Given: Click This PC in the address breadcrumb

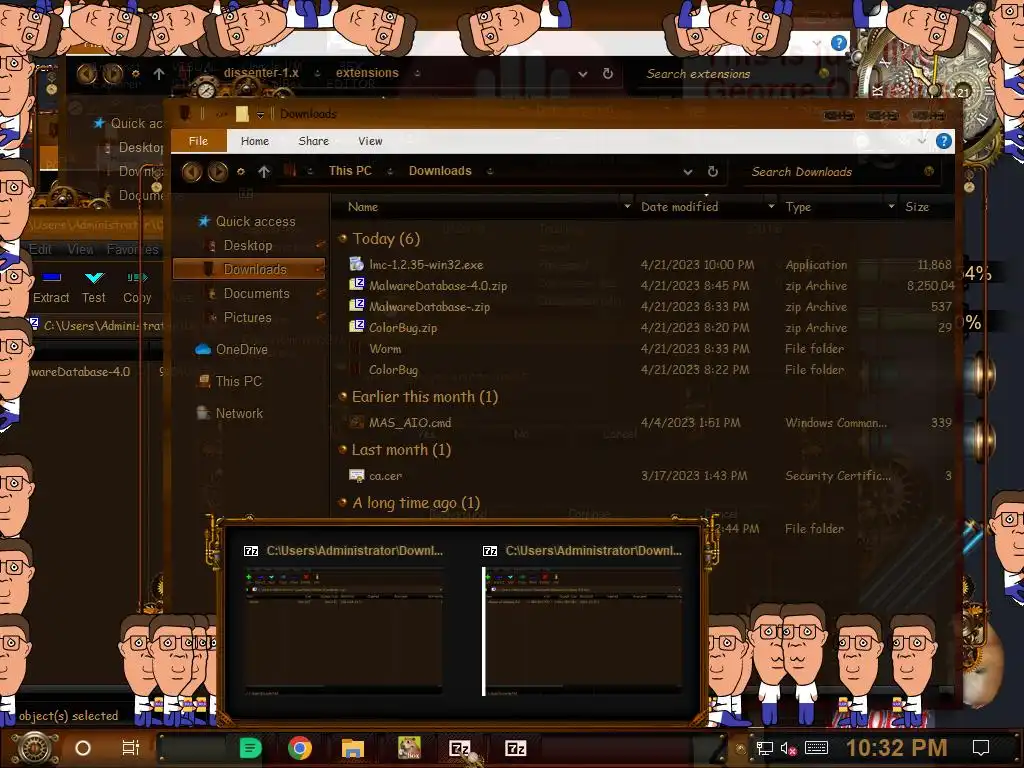Looking at the screenshot, I should 350,171.
